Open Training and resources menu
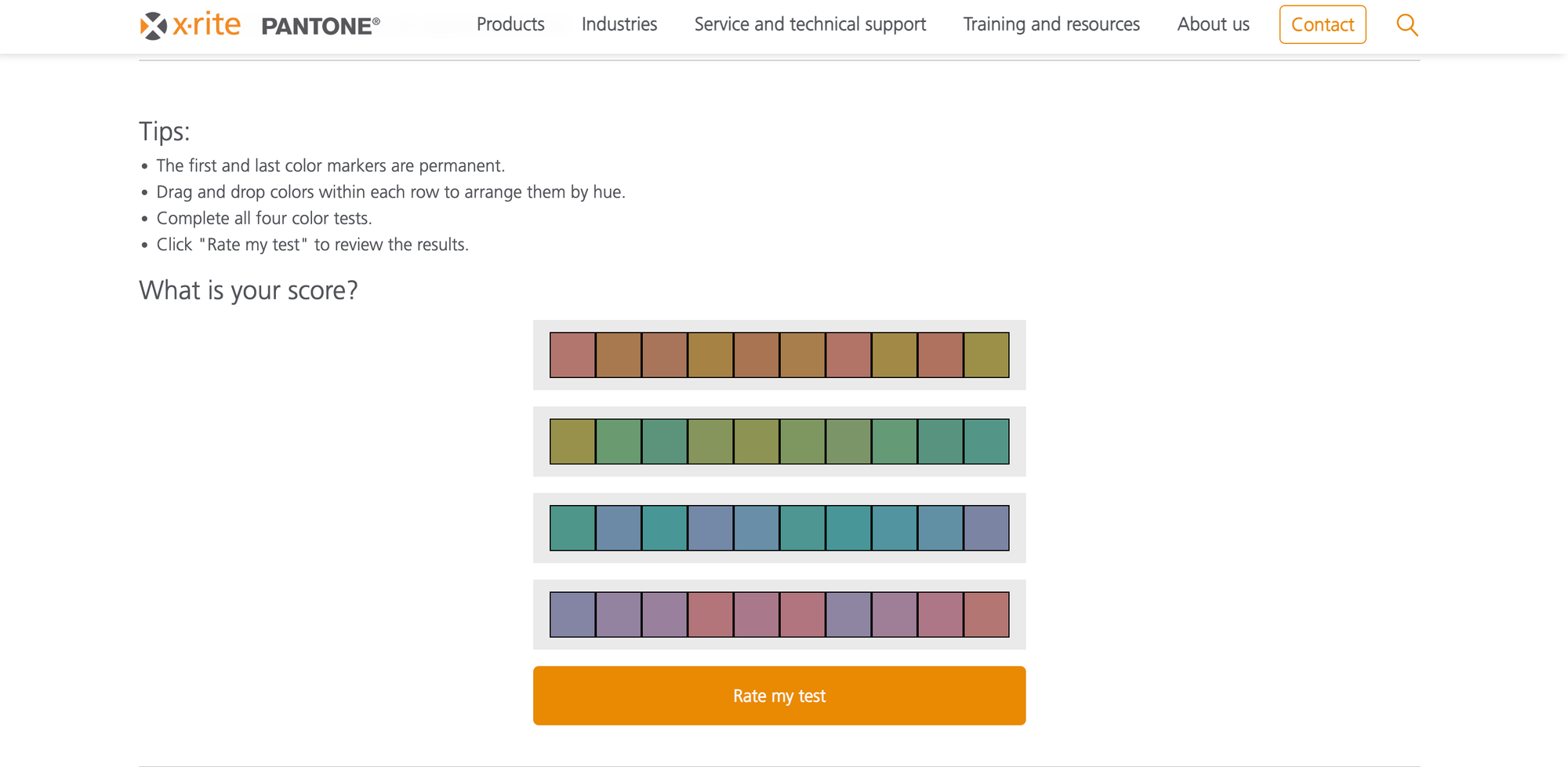Viewport: 1568px width, 767px height. 1051,24
